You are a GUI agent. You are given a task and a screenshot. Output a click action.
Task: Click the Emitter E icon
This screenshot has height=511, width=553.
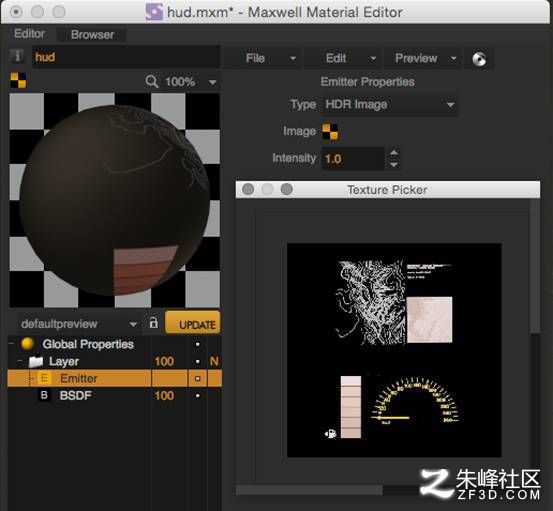[44, 378]
